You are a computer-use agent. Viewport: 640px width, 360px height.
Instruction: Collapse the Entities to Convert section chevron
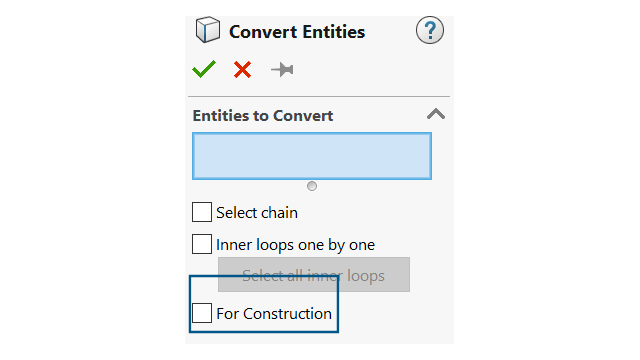[x=436, y=114]
